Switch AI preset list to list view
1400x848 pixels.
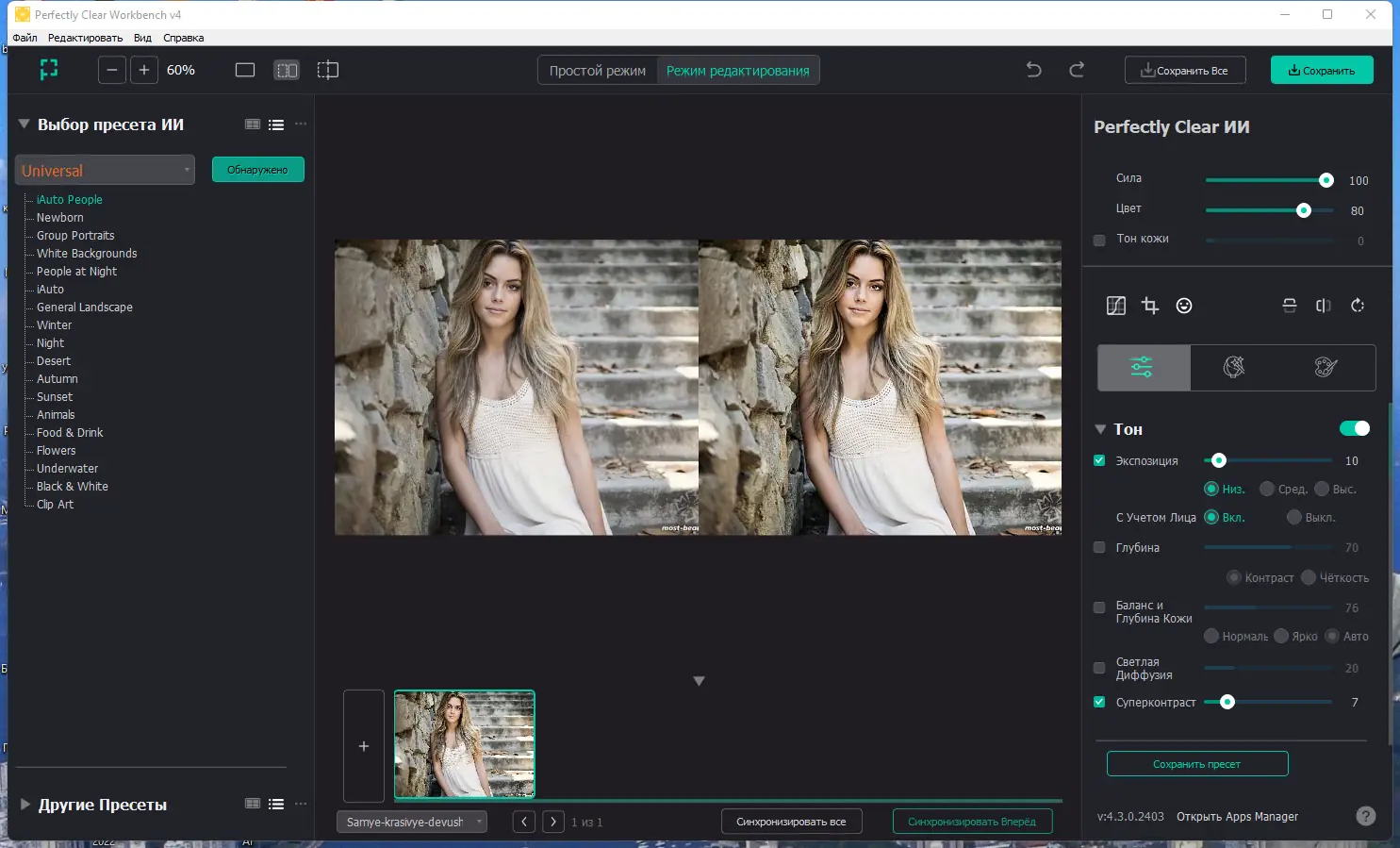click(276, 125)
